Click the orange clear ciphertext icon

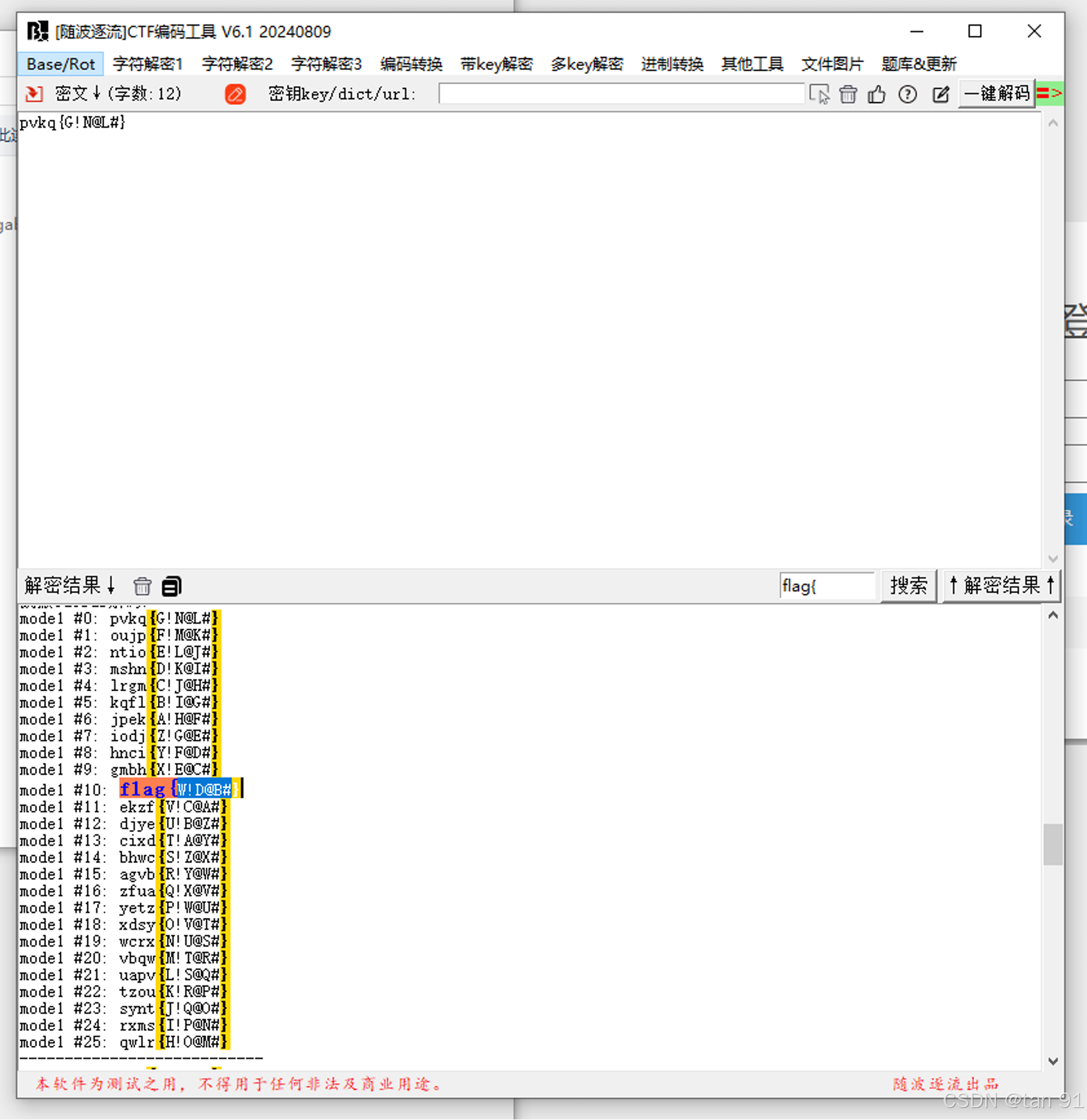235,94
